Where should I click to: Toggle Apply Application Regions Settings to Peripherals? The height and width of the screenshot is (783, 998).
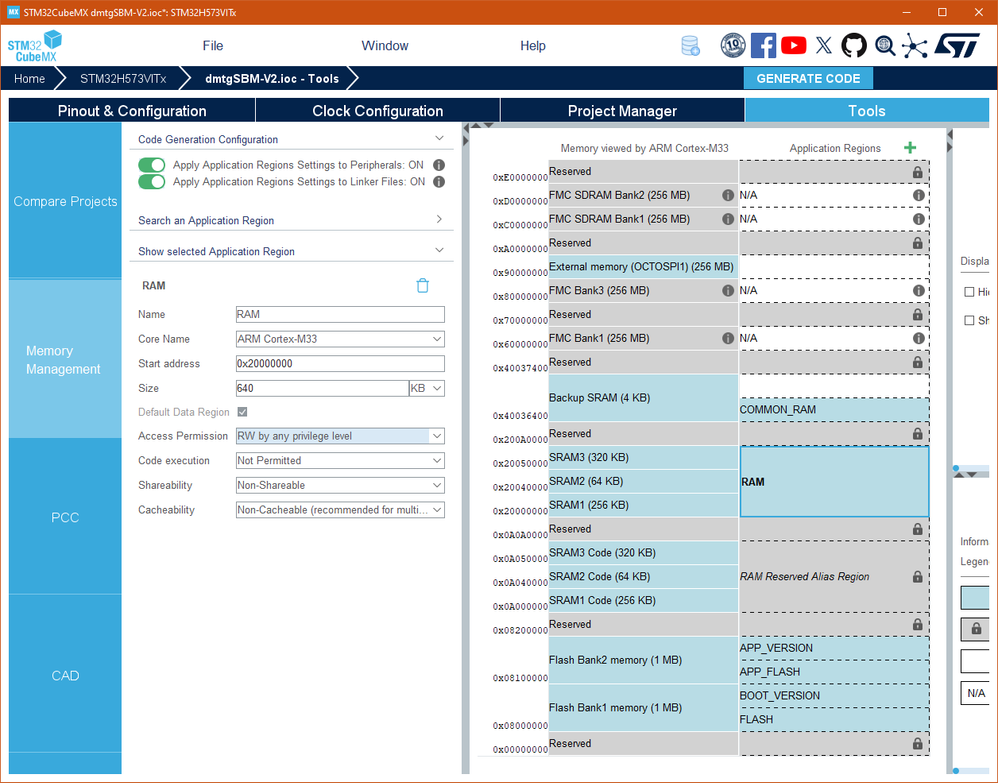coord(151,165)
